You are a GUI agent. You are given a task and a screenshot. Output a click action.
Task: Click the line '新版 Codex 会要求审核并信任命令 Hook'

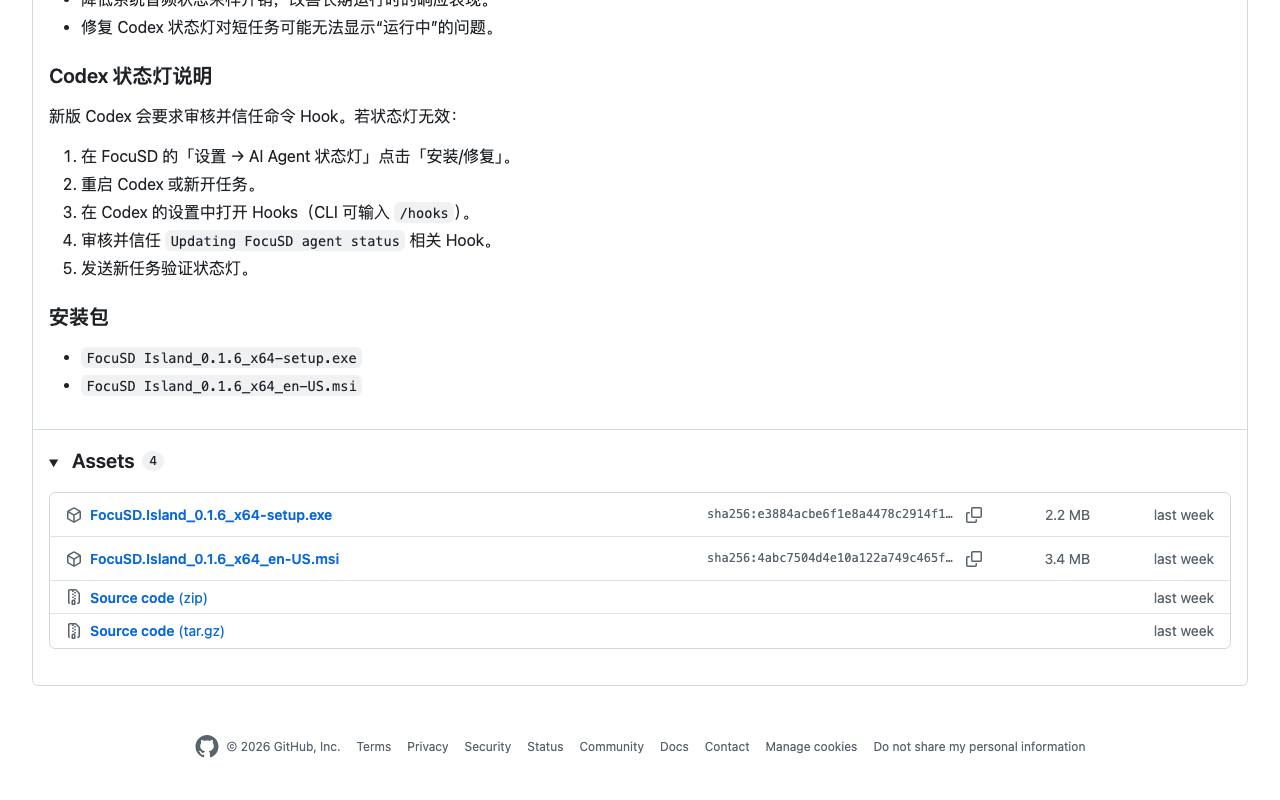pyautogui.click(x=253, y=117)
